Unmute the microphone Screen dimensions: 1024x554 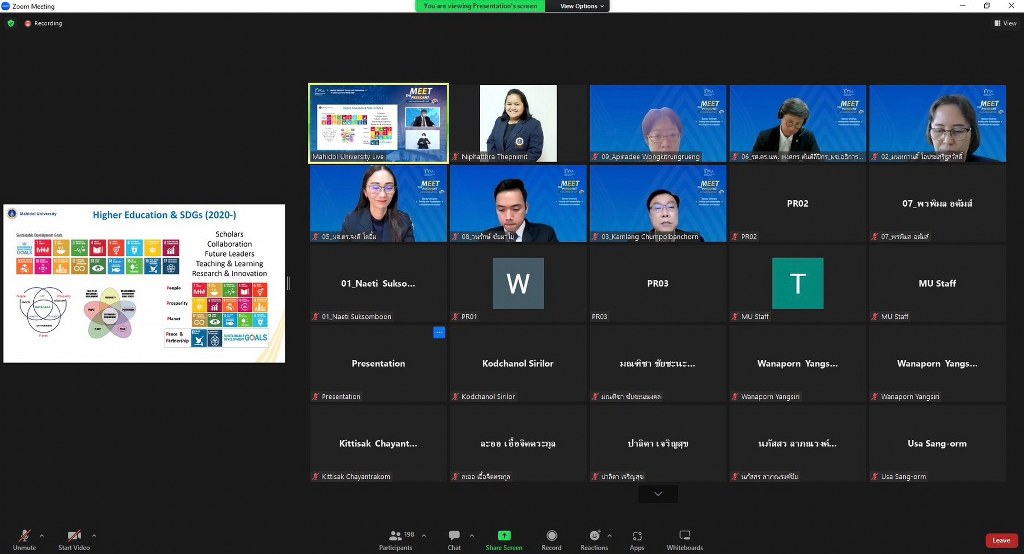[x=24, y=537]
